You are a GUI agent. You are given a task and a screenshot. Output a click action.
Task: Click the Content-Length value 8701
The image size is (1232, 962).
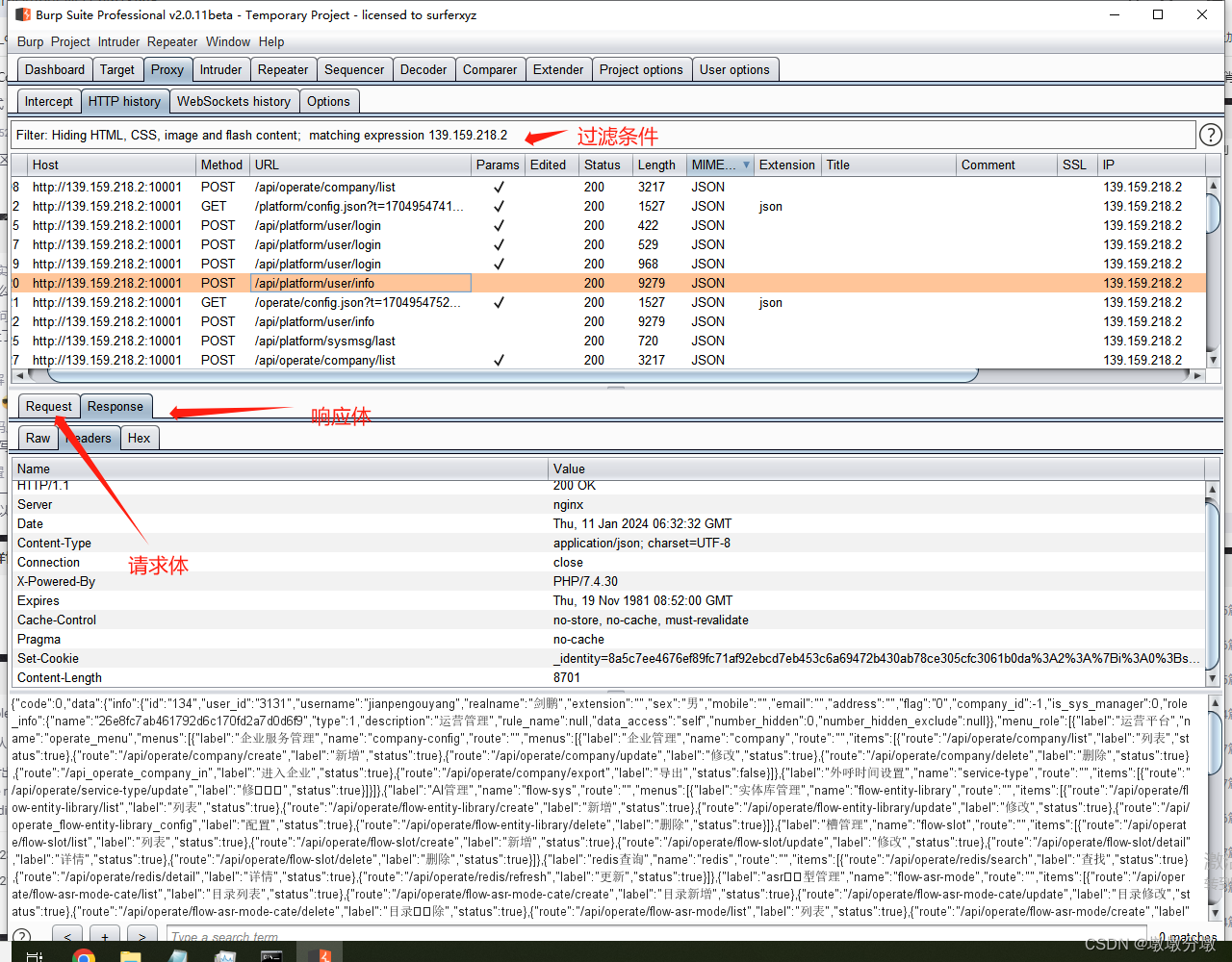(567, 677)
